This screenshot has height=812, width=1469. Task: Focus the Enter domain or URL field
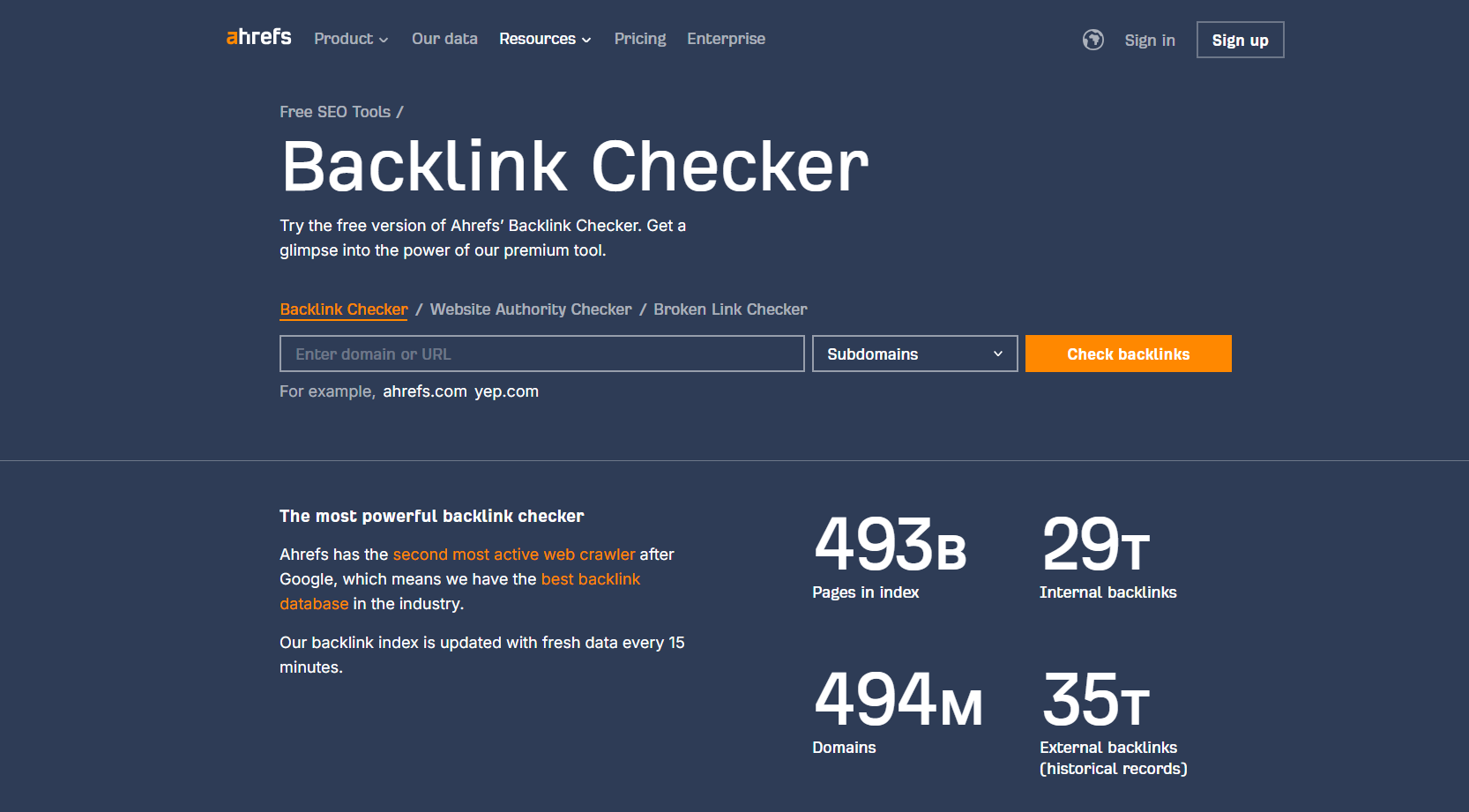pos(542,354)
